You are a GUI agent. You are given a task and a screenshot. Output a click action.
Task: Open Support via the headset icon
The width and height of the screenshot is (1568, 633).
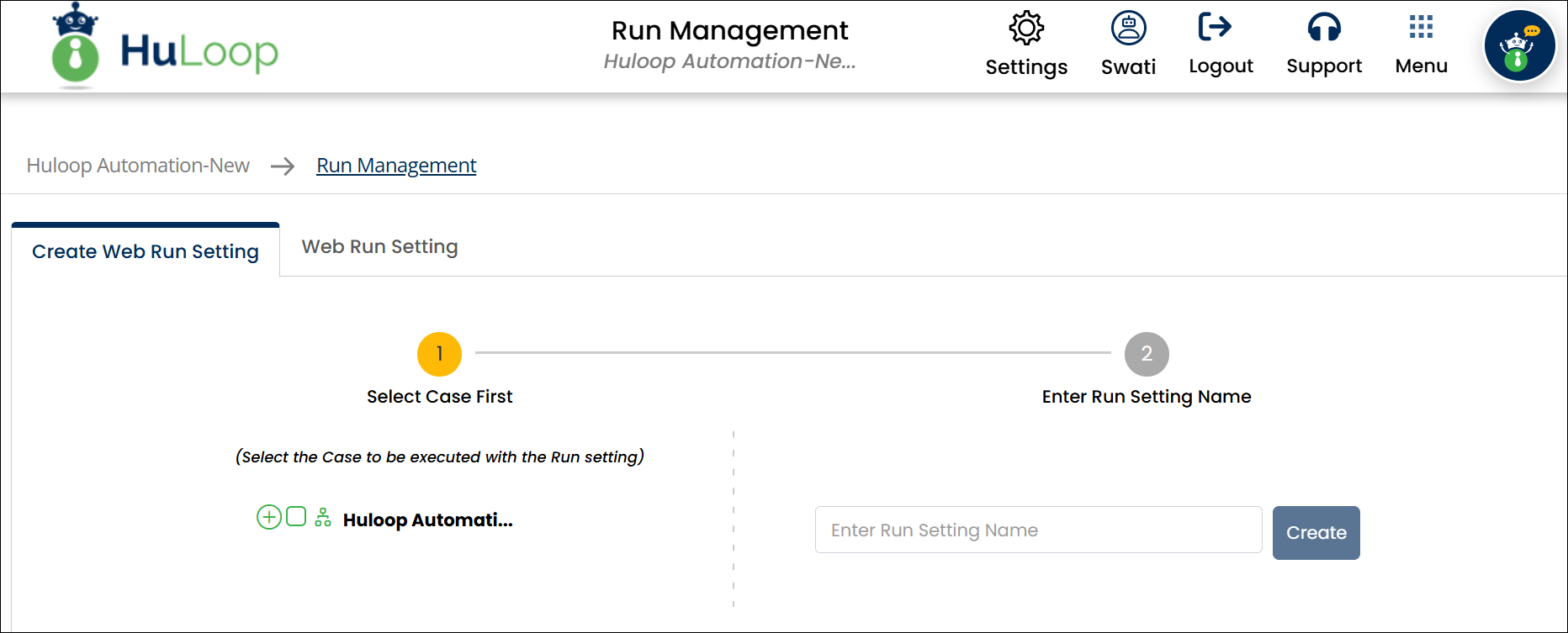[x=1323, y=28]
